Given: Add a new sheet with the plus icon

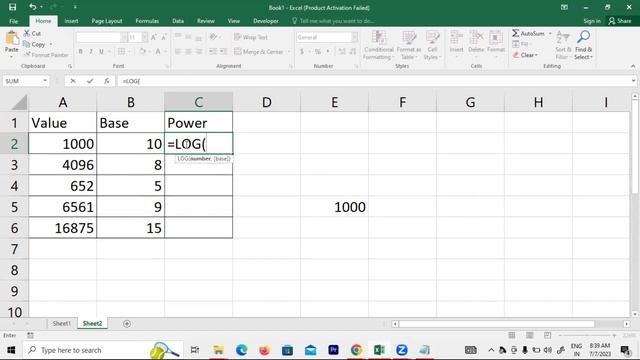Looking at the screenshot, I should (127, 324).
